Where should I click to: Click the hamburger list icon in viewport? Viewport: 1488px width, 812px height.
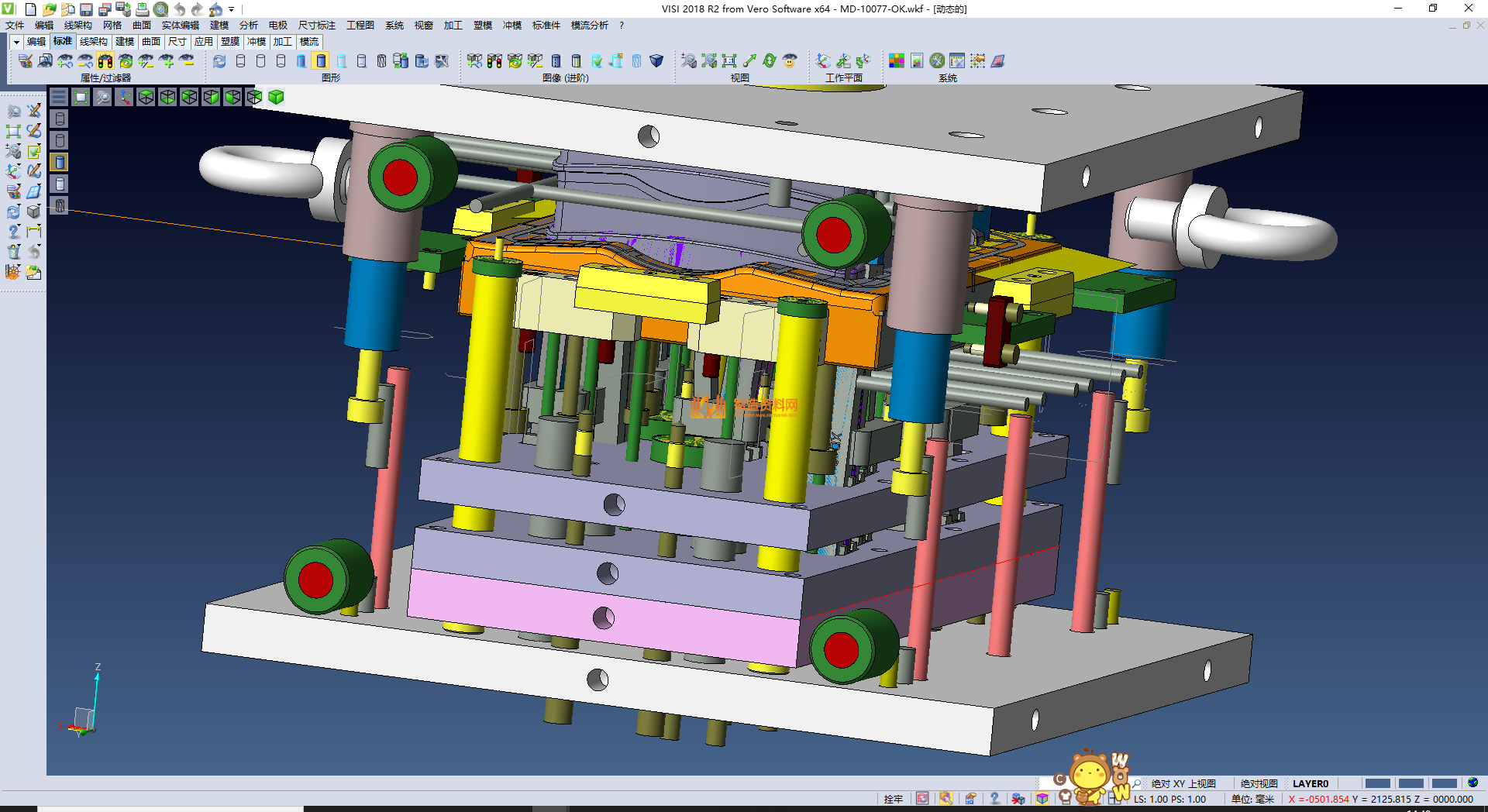click(59, 97)
